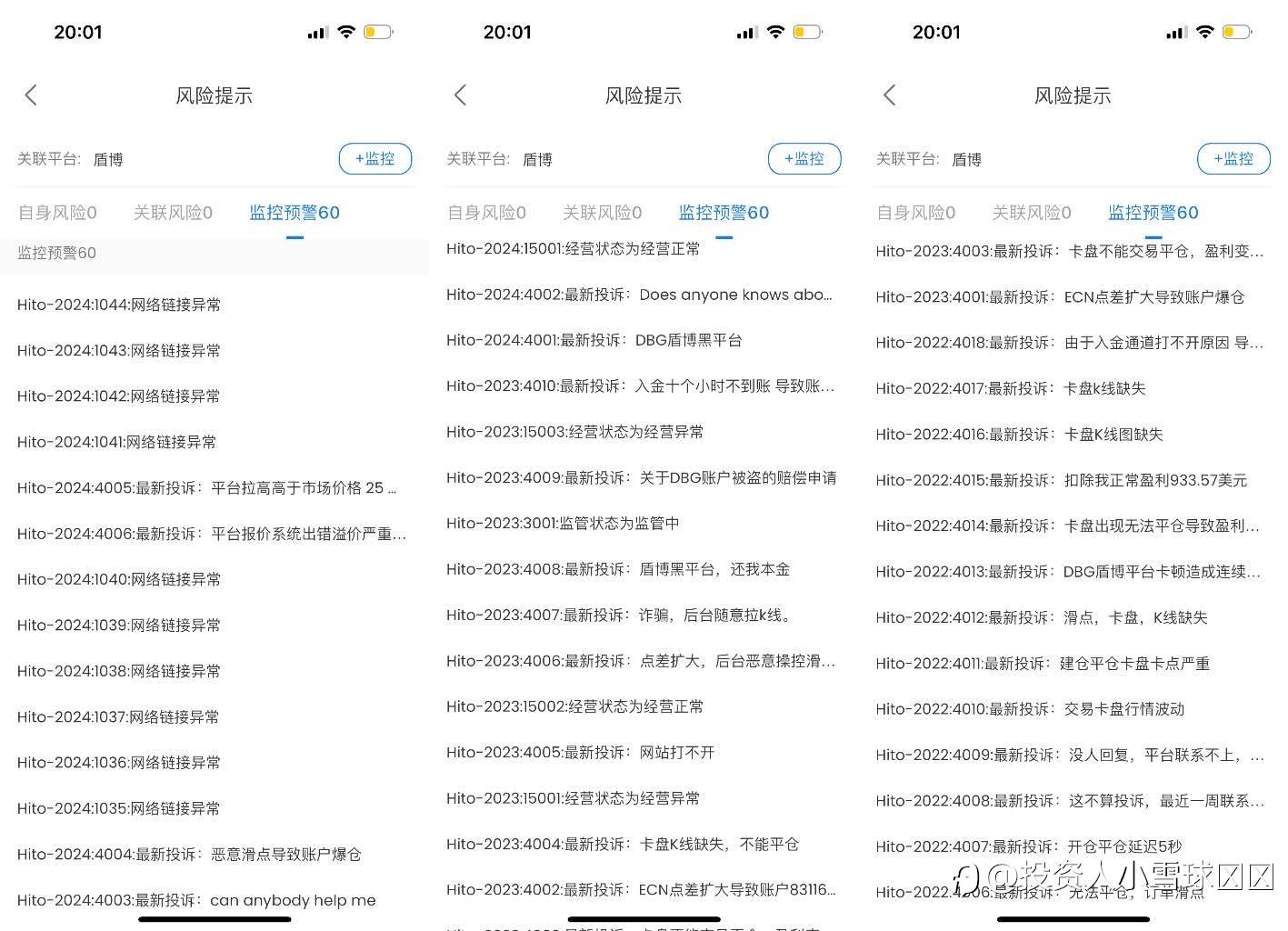Open Hito-2022:4008 这不算投诉 complaint
This screenshot has width=1288, height=931.
[x=1070, y=800]
